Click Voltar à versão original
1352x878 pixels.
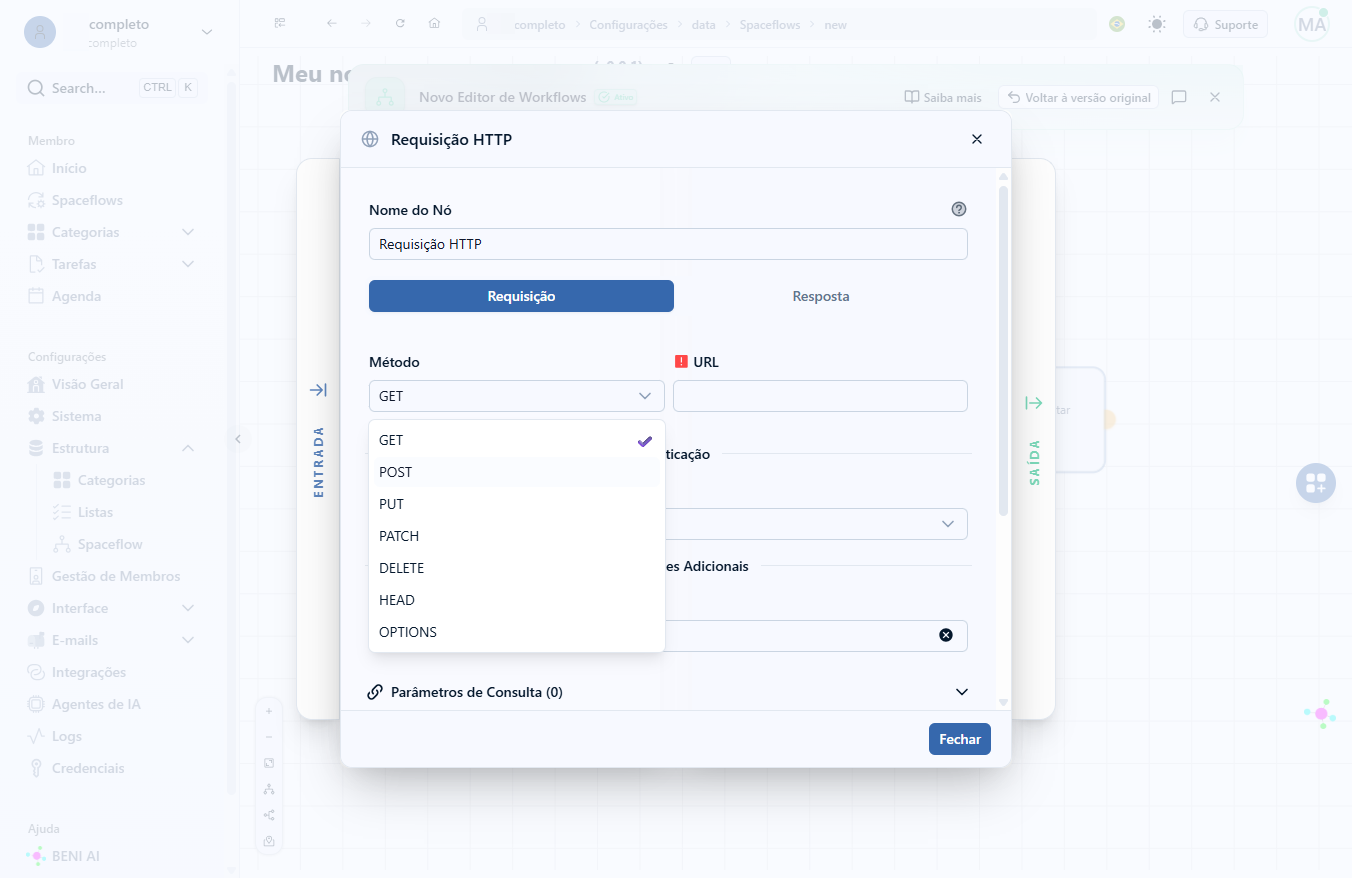(x=1078, y=97)
